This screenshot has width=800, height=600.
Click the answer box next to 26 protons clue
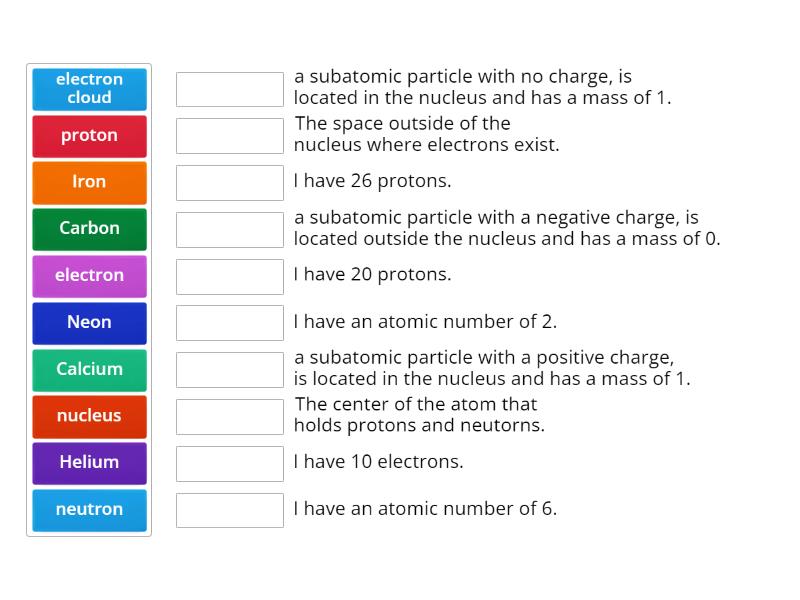click(x=229, y=182)
